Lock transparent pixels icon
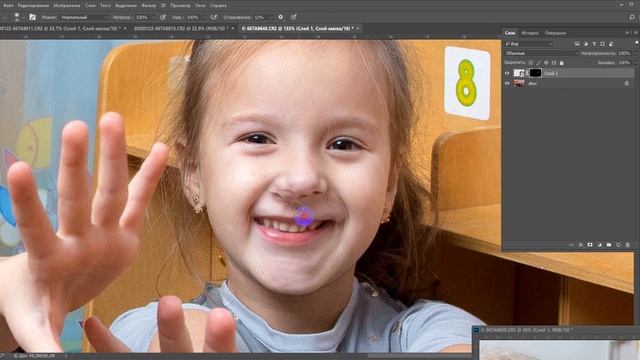The width and height of the screenshot is (640, 360). [531, 63]
